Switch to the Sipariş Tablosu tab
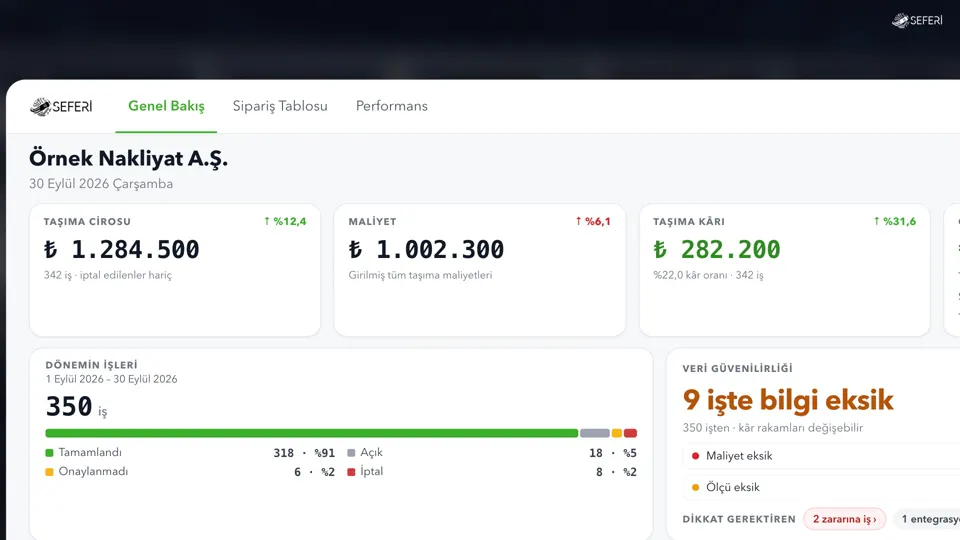This screenshot has width=960, height=540. pos(280,106)
